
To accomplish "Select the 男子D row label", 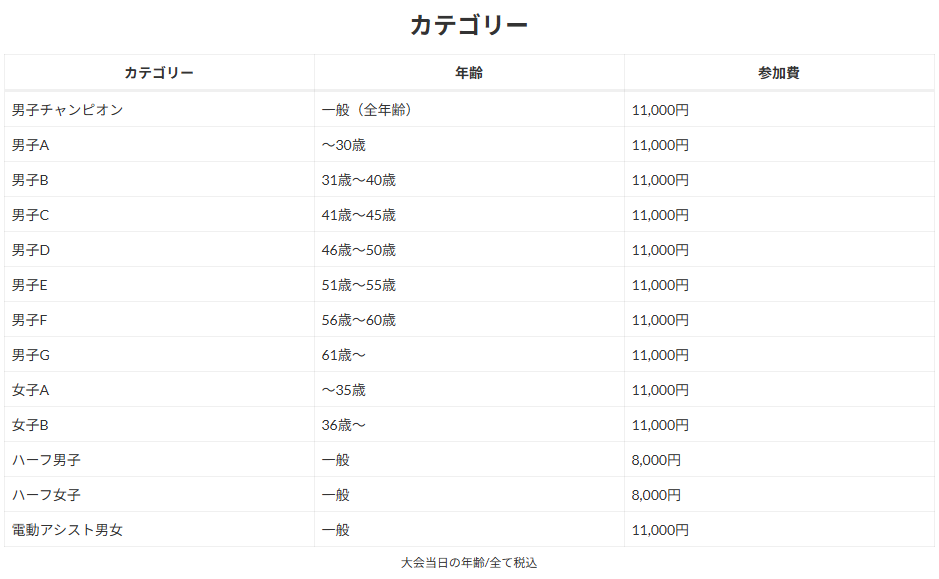I will pyautogui.click(x=30, y=250).
